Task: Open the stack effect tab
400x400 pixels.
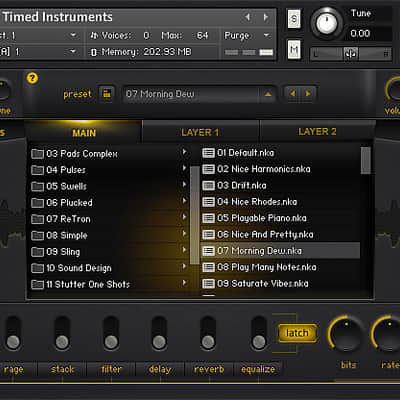Action: pos(62,369)
